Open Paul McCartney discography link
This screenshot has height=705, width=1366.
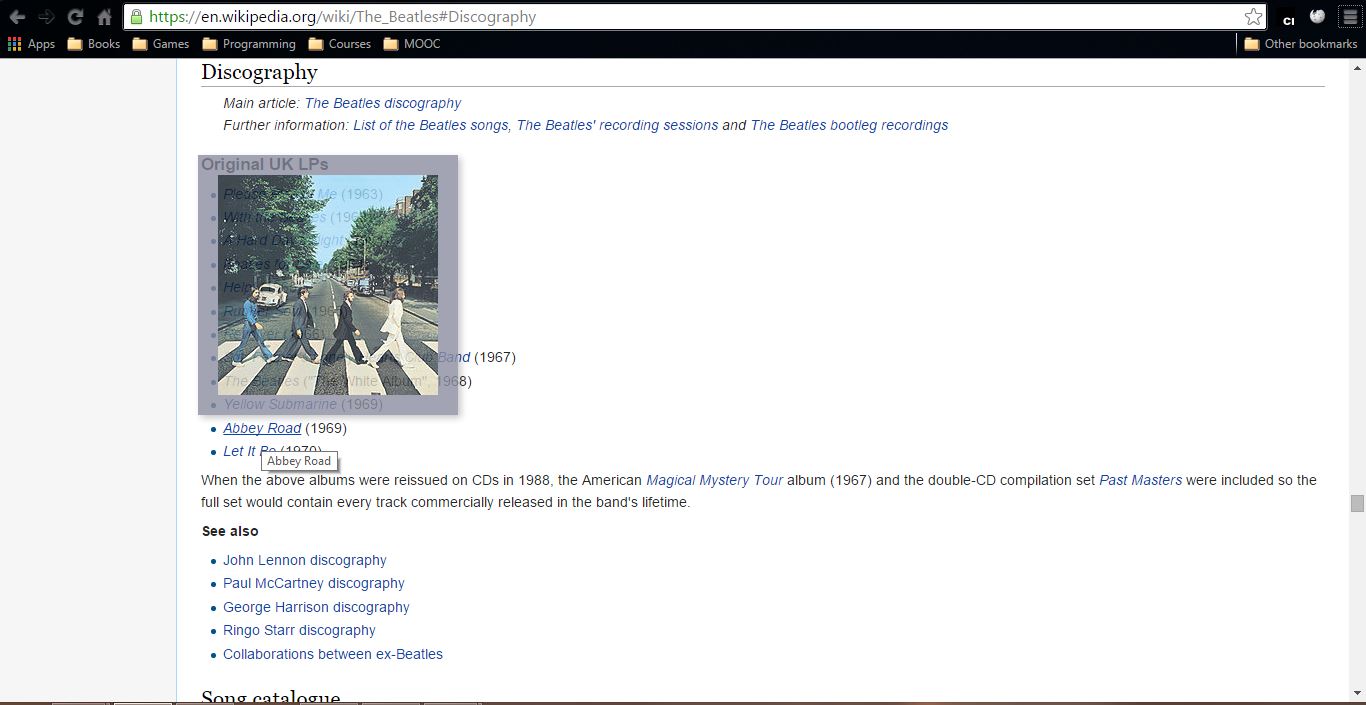(x=314, y=583)
